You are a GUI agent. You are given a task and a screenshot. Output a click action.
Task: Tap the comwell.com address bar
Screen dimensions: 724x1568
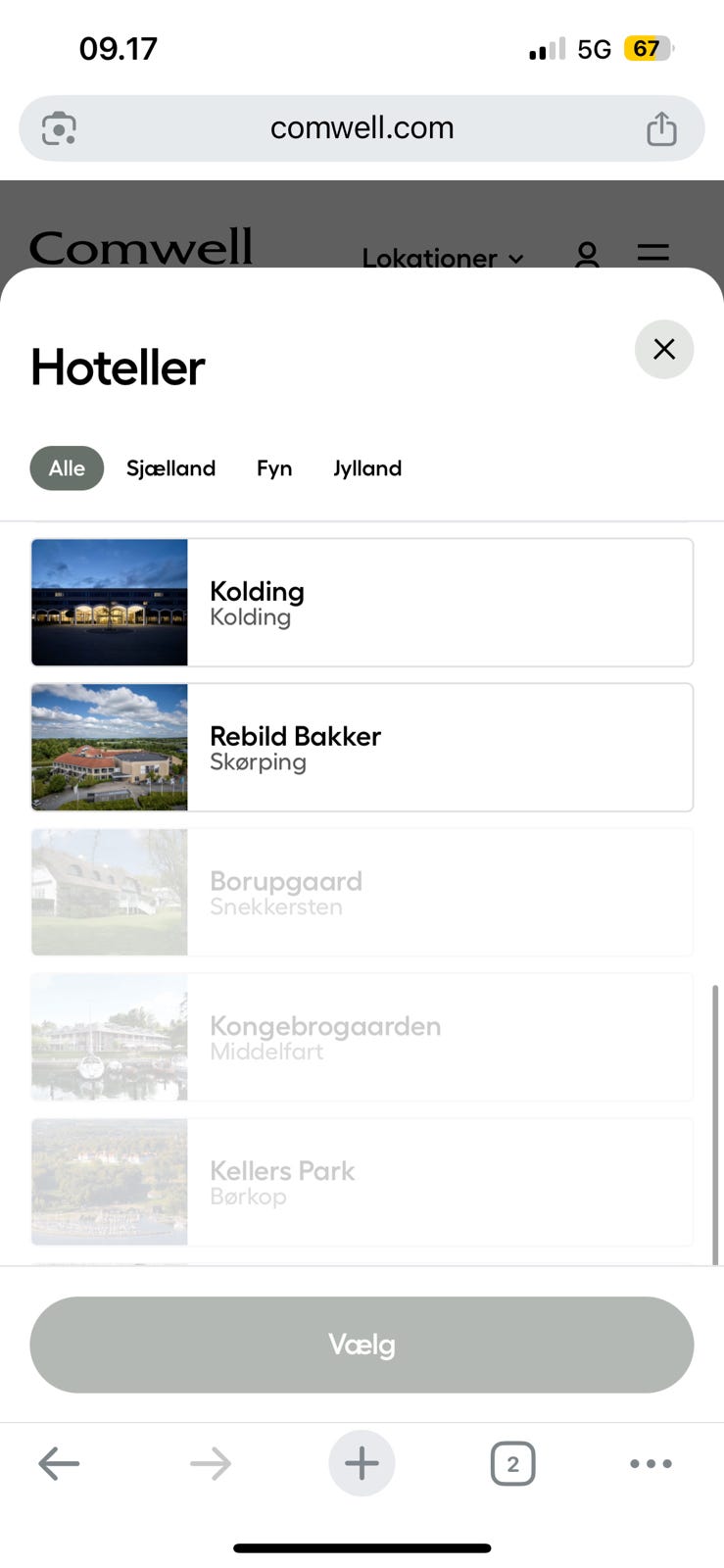(x=362, y=128)
